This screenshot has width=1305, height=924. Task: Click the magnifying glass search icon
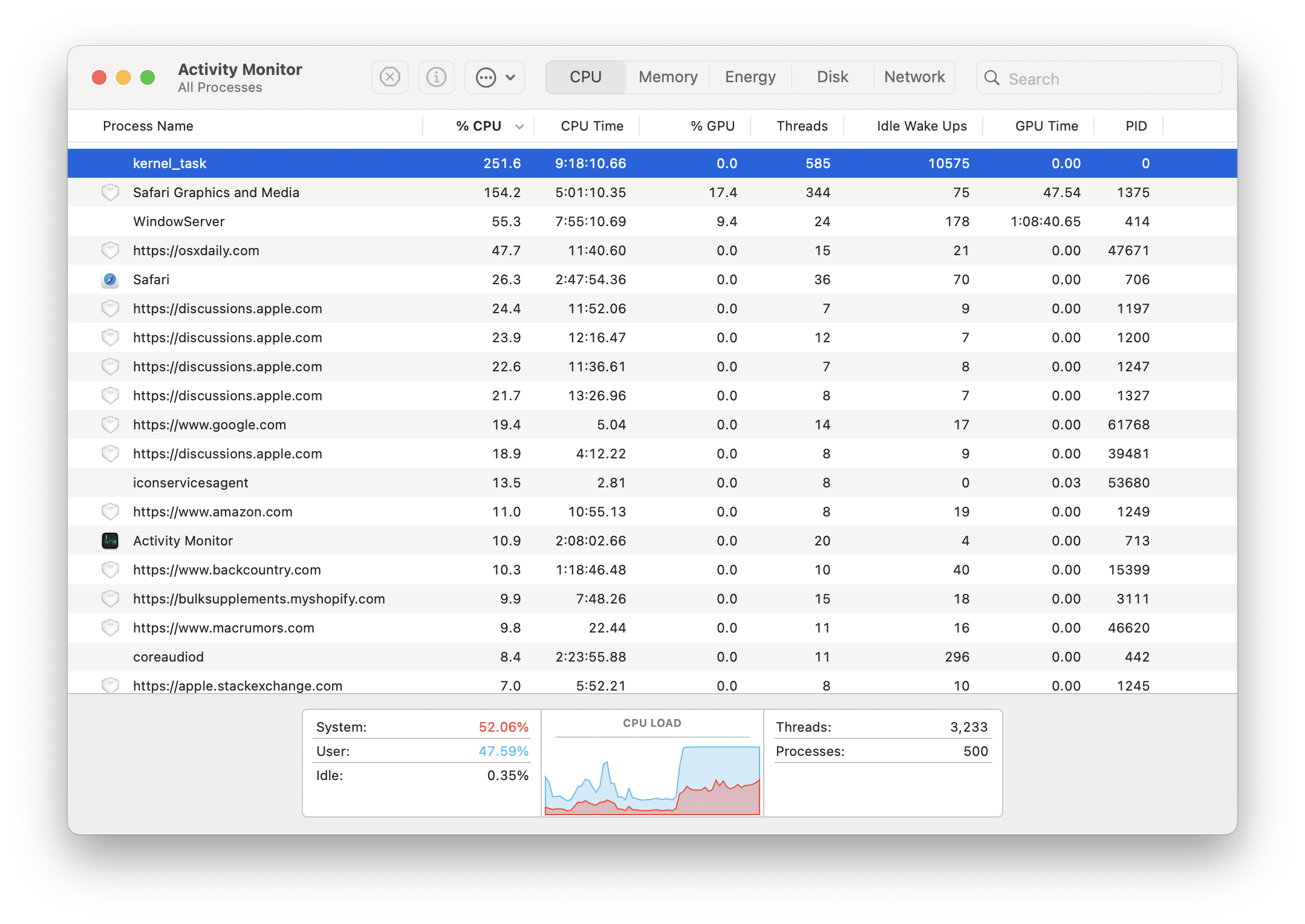(x=992, y=78)
